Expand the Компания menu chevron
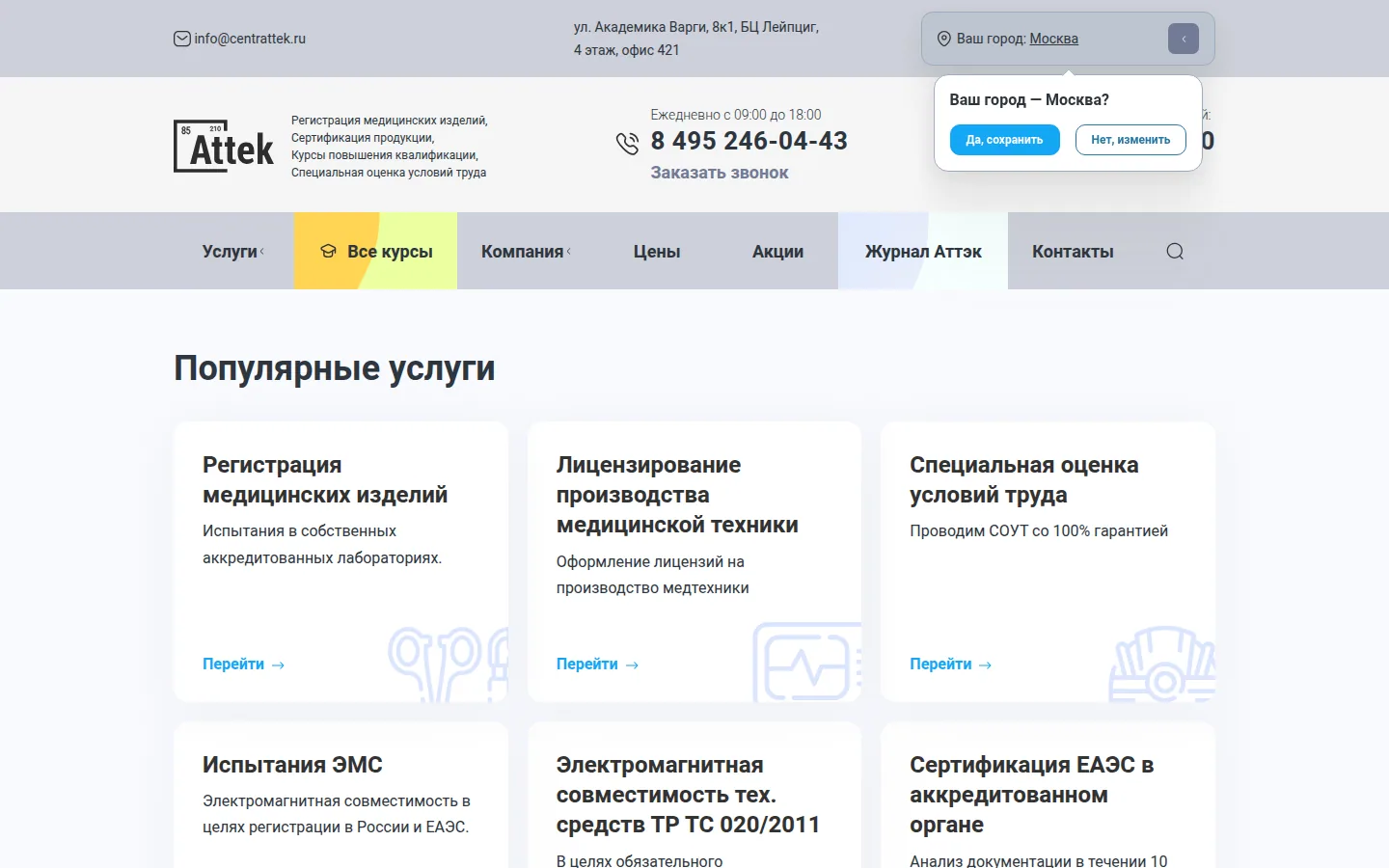The height and width of the screenshot is (868, 1389). [569, 252]
